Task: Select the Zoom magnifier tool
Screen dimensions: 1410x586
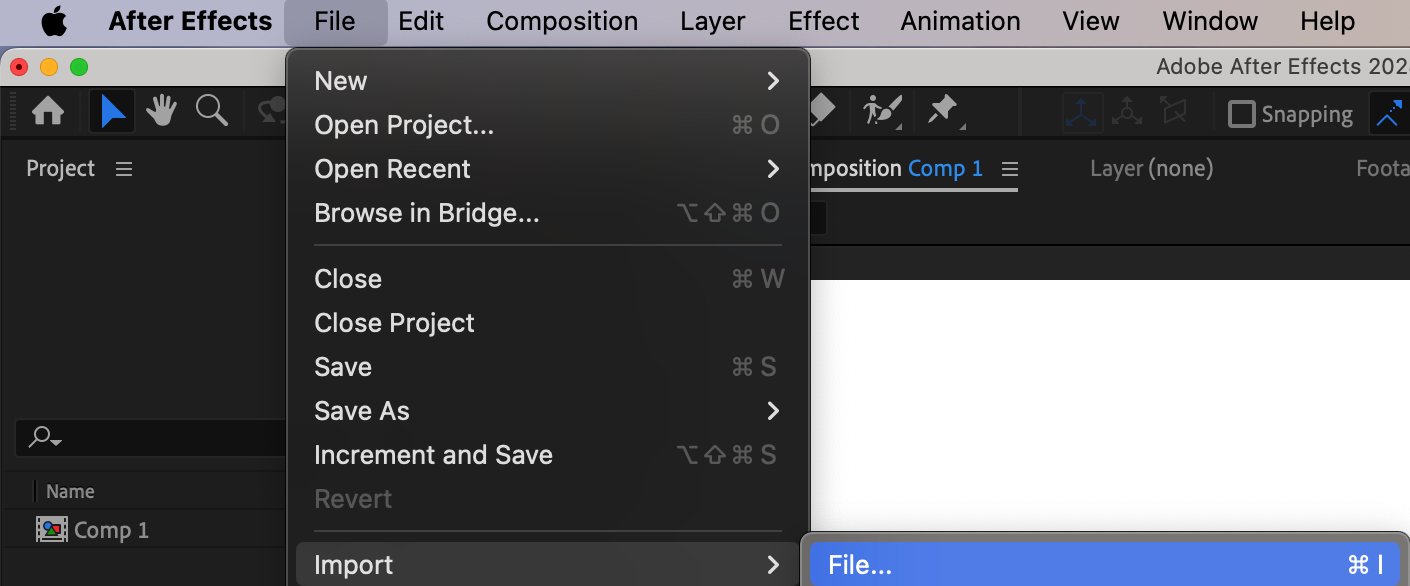Action: (211, 112)
